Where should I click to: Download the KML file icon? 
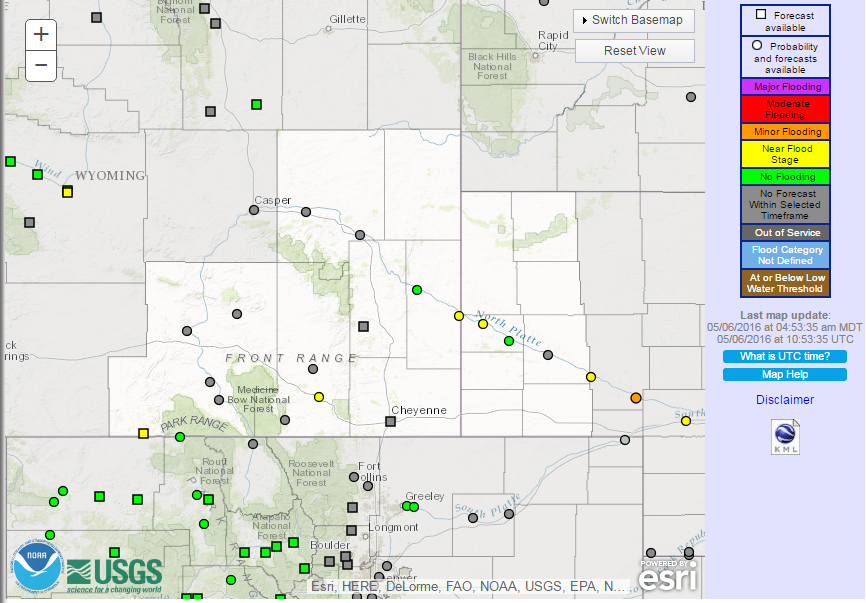(785, 437)
